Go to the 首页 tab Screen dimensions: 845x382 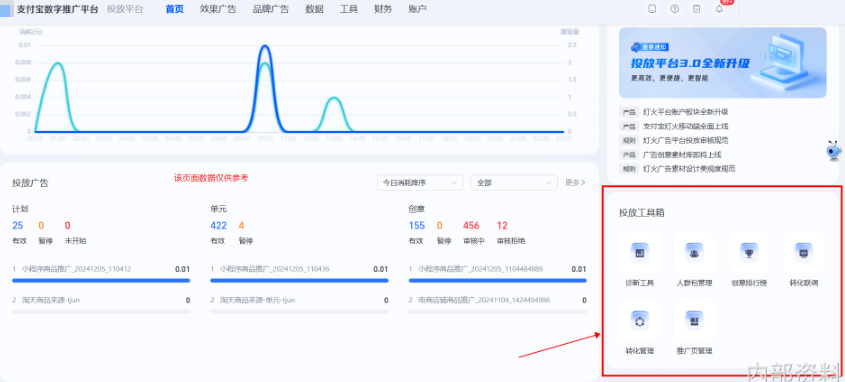(x=175, y=9)
